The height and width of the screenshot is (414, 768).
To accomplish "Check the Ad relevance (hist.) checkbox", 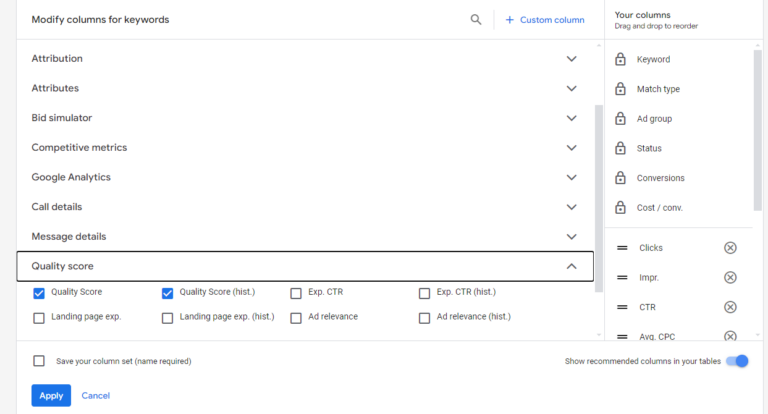I will pos(425,318).
